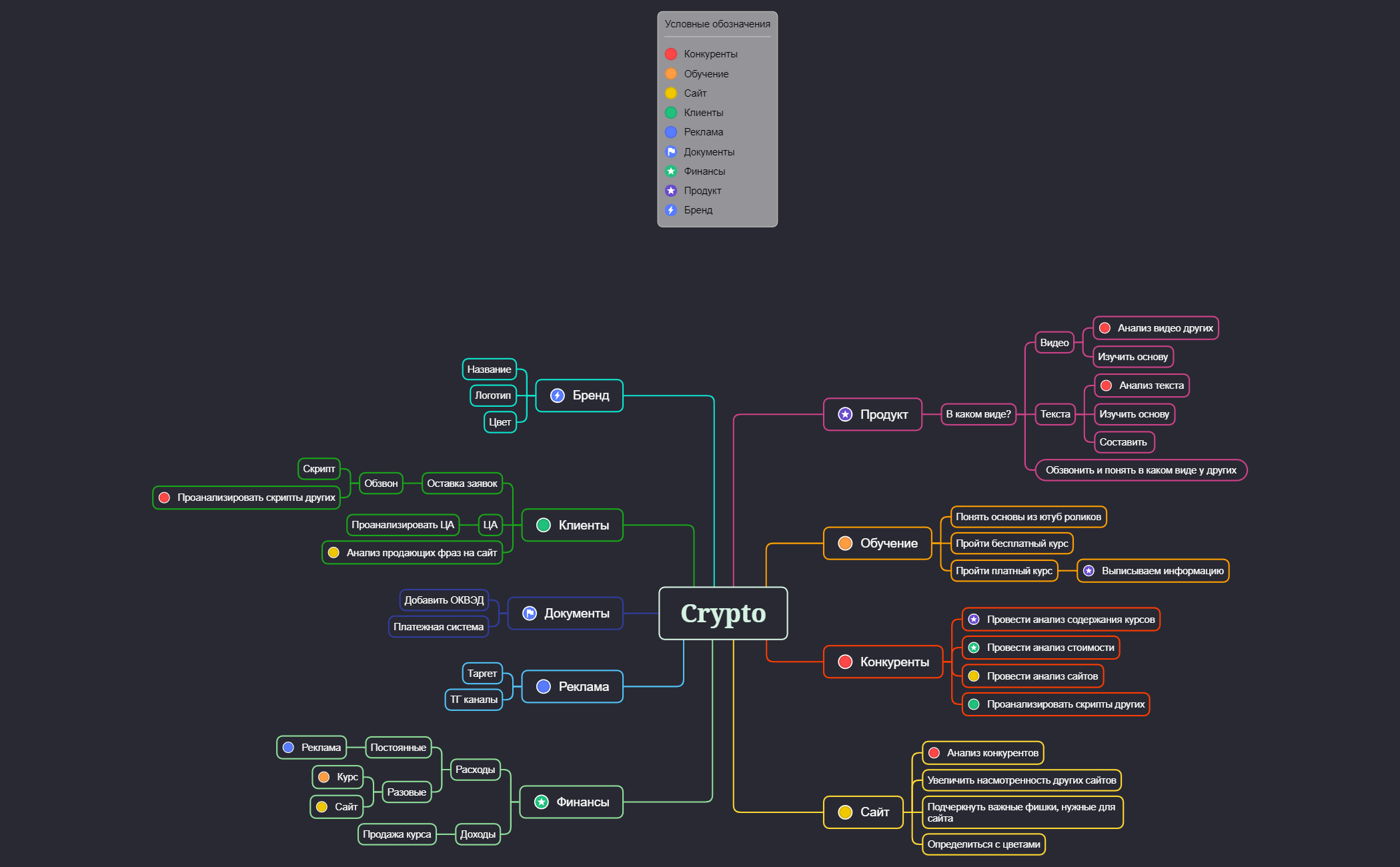Select the В каком виде? node
This screenshot has width=1400, height=867.
[978, 414]
